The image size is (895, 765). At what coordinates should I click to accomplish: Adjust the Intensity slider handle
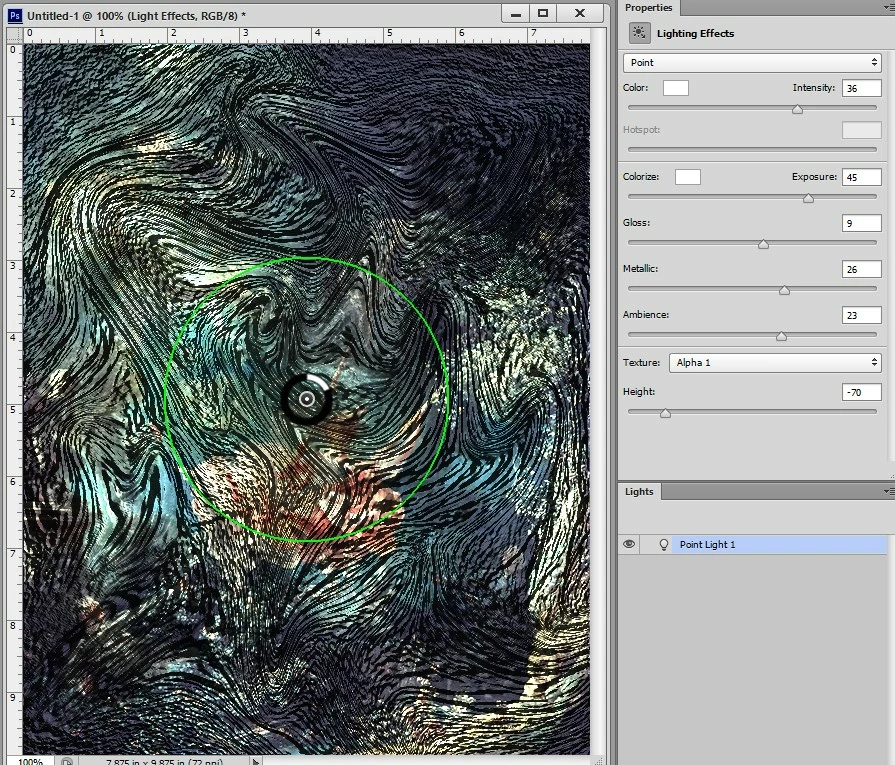pyautogui.click(x=797, y=109)
